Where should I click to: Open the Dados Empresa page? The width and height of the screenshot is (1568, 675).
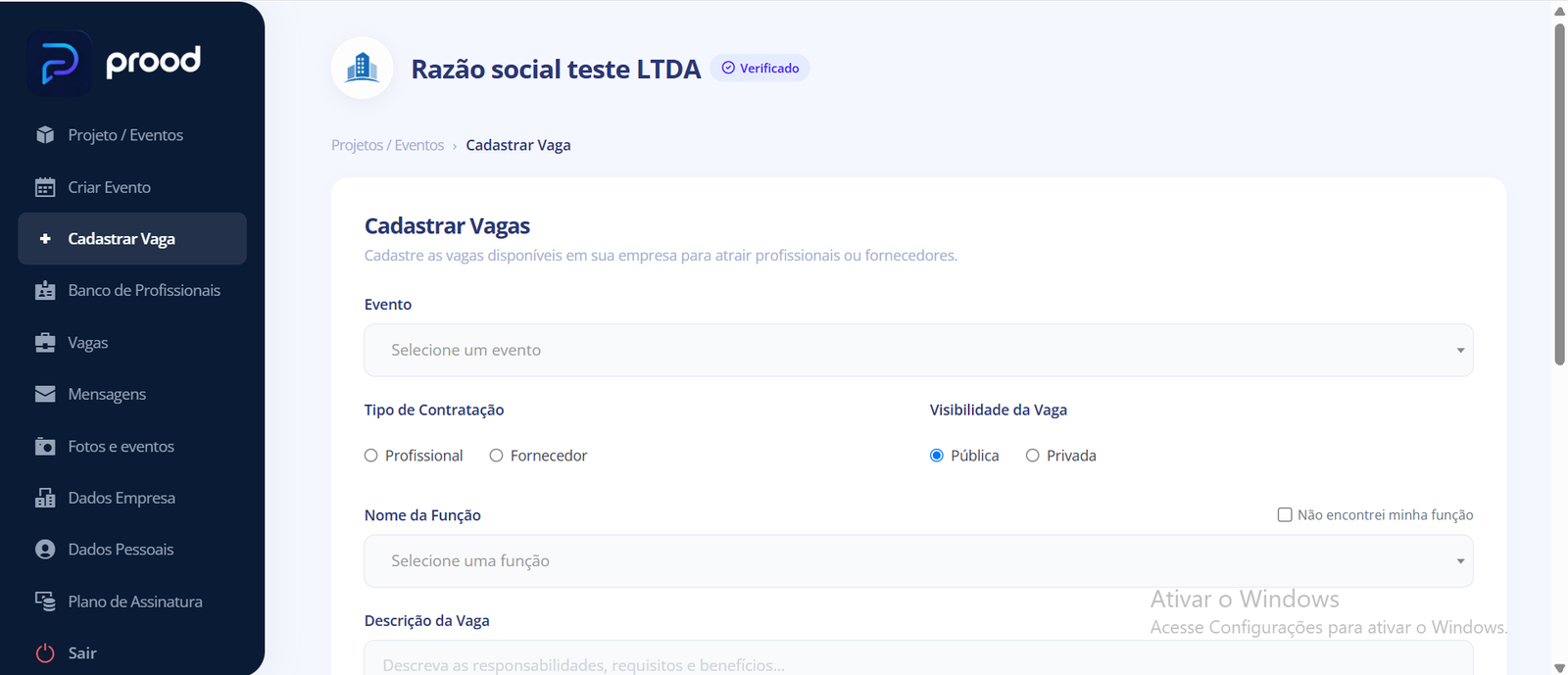pos(132,498)
